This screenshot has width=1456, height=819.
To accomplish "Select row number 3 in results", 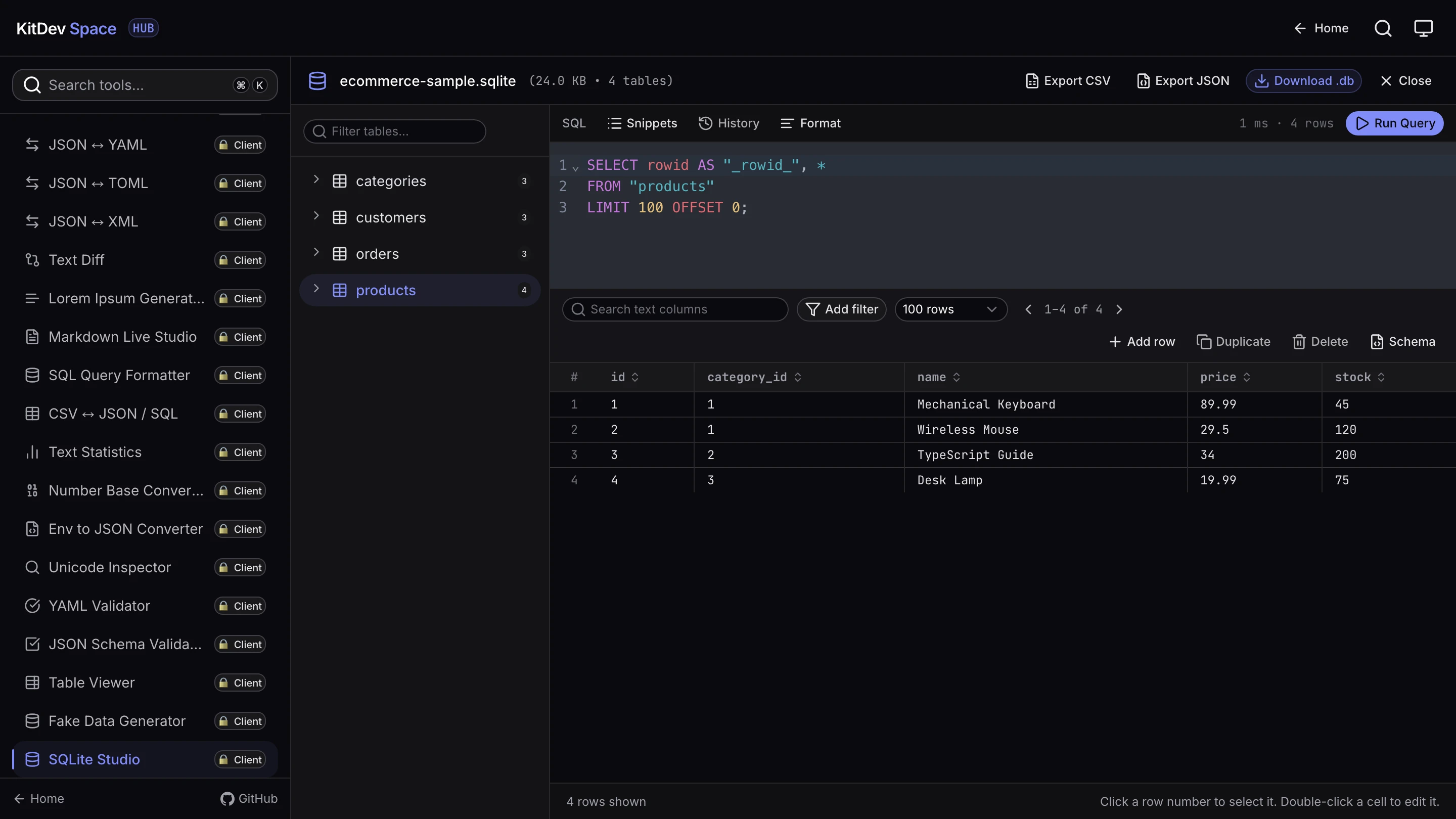I will click(x=574, y=455).
